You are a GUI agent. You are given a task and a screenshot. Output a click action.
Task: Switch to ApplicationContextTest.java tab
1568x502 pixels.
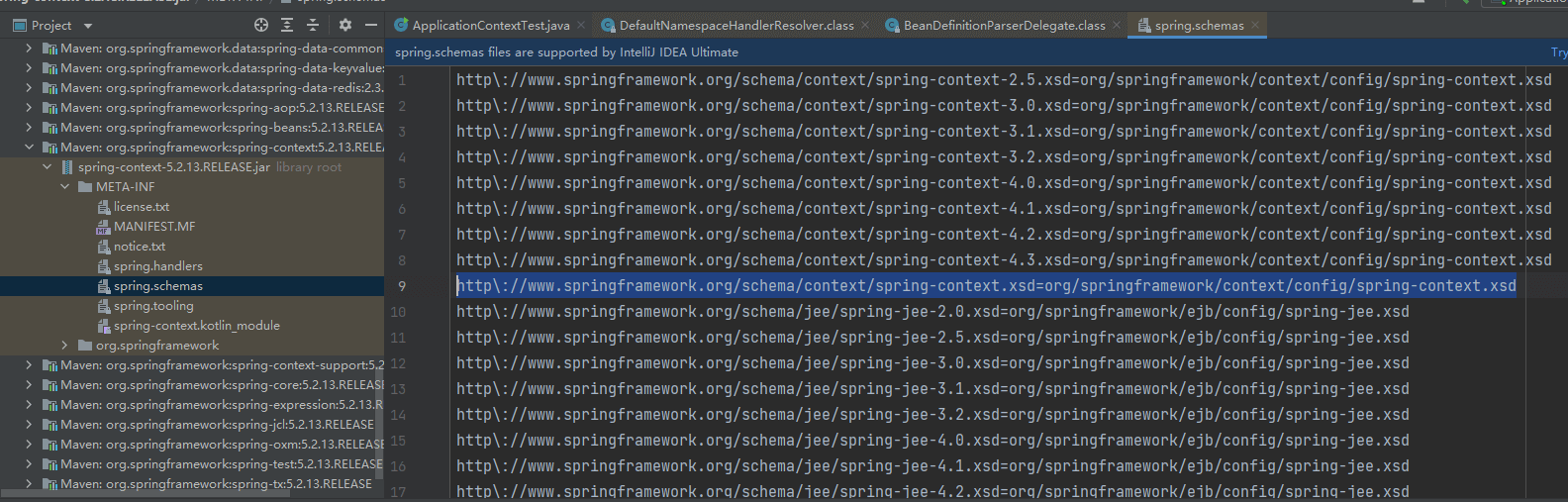(490, 26)
